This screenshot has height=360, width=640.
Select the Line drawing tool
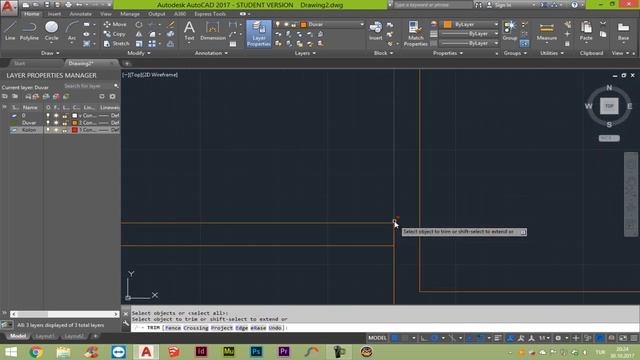10,31
